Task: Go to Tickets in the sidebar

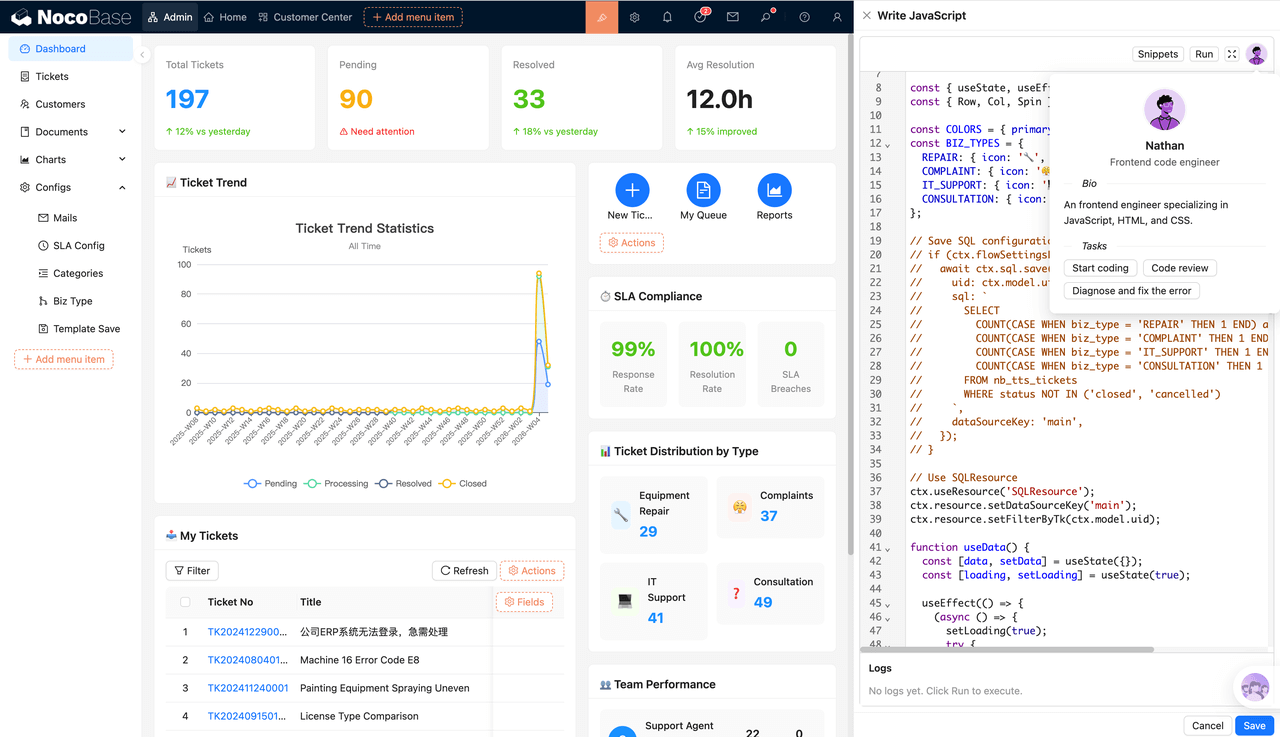Action: [52, 76]
